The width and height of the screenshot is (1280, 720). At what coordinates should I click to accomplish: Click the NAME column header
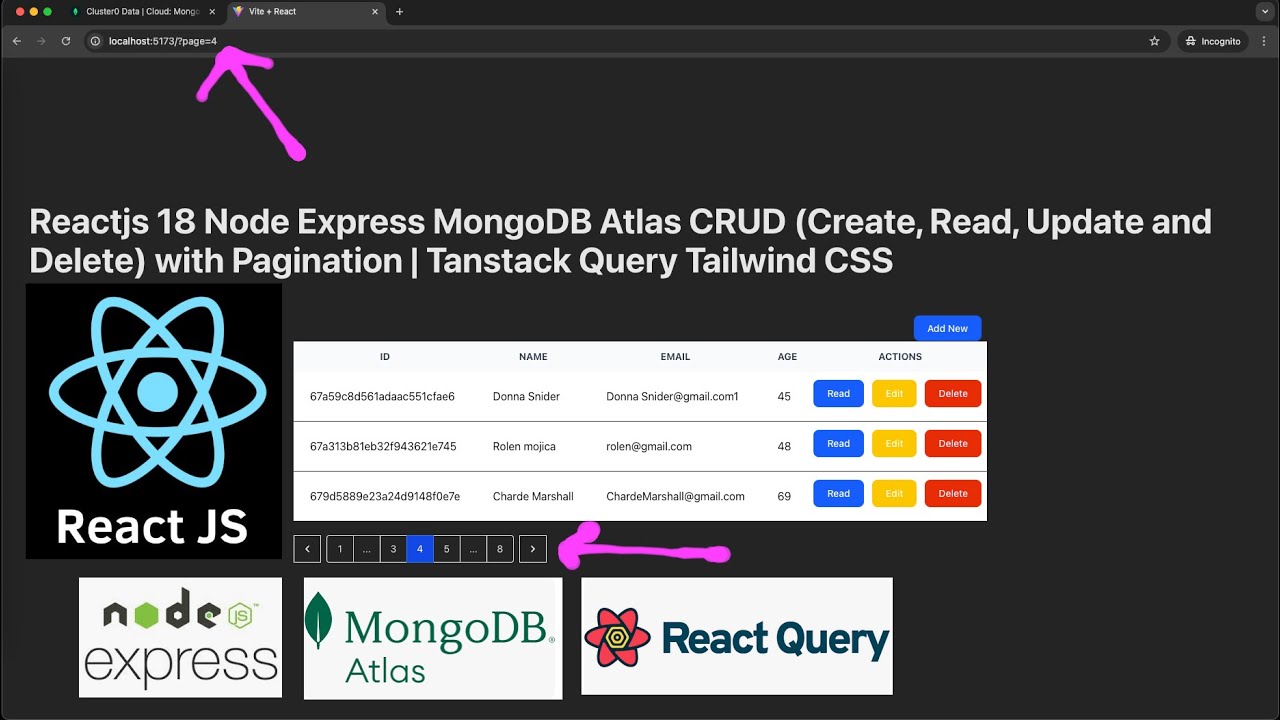click(x=533, y=357)
